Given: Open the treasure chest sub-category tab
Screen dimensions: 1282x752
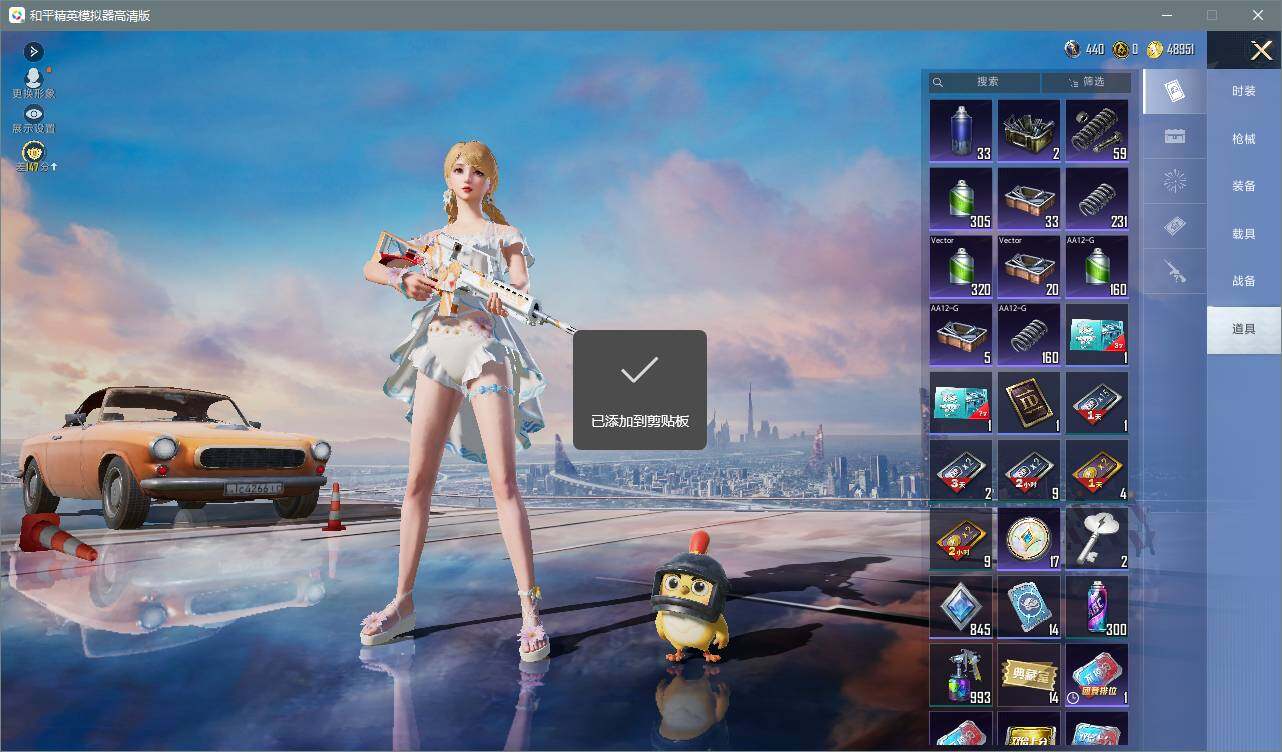Looking at the screenshot, I should point(1175,136).
